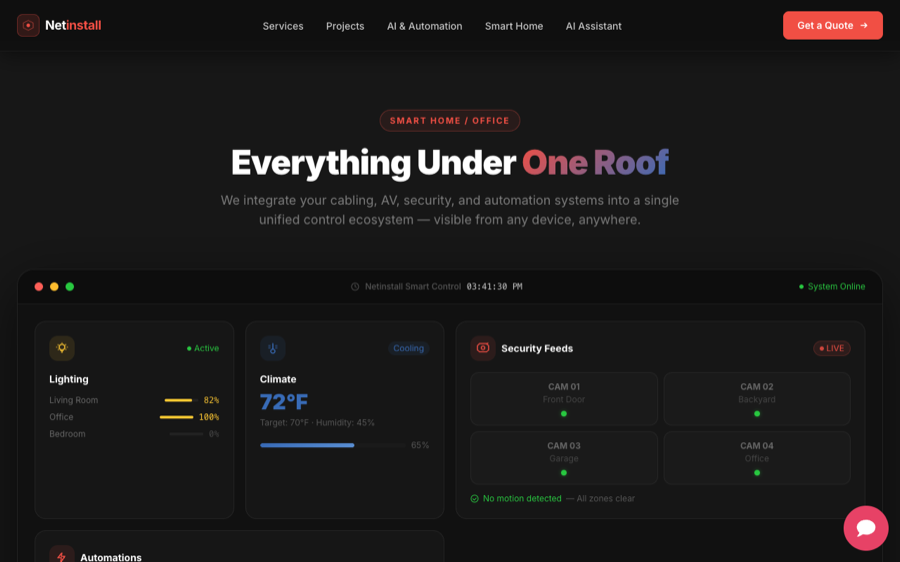Viewport: 900px width, 562px height.
Task: Go to the Projects page
Action: click(x=345, y=26)
